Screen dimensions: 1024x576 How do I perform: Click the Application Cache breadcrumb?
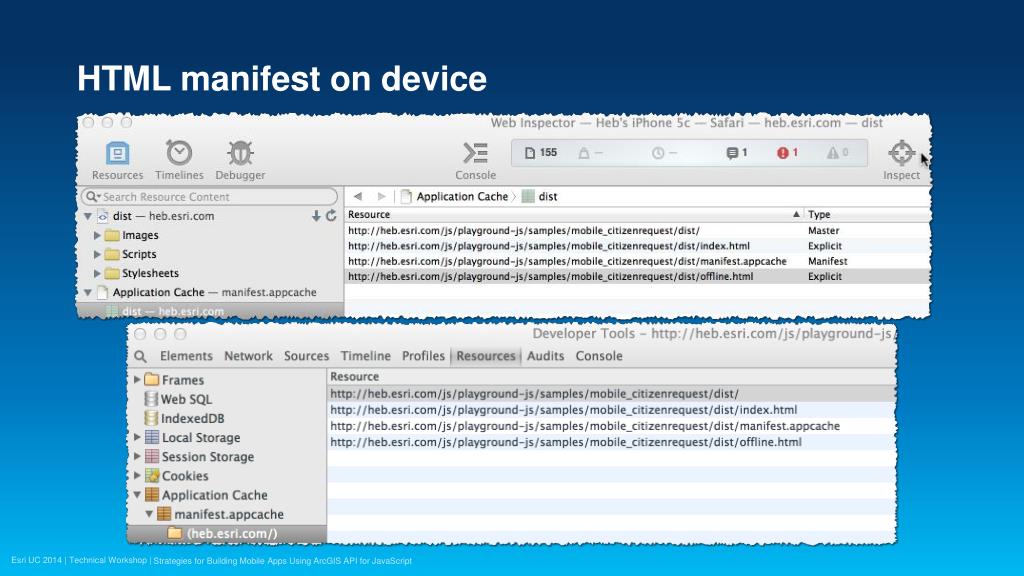pyautogui.click(x=455, y=197)
